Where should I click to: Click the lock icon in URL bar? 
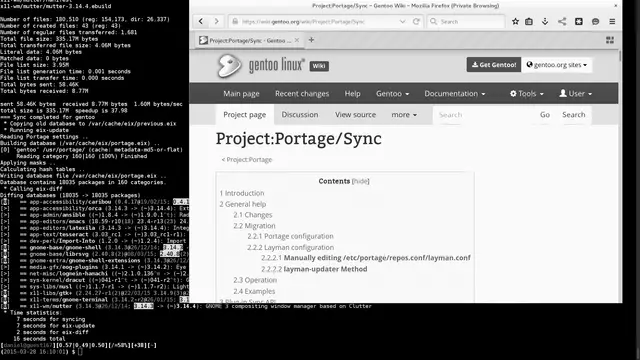coord(235,22)
